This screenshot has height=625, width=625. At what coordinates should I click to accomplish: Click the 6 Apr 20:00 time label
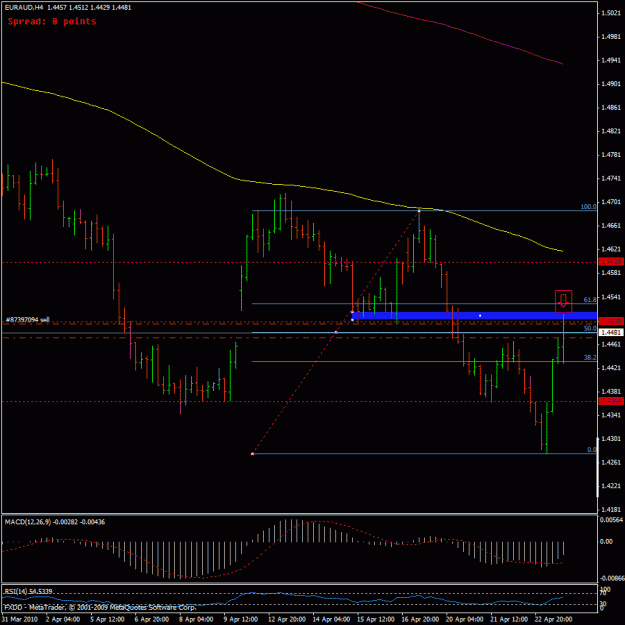click(151, 619)
